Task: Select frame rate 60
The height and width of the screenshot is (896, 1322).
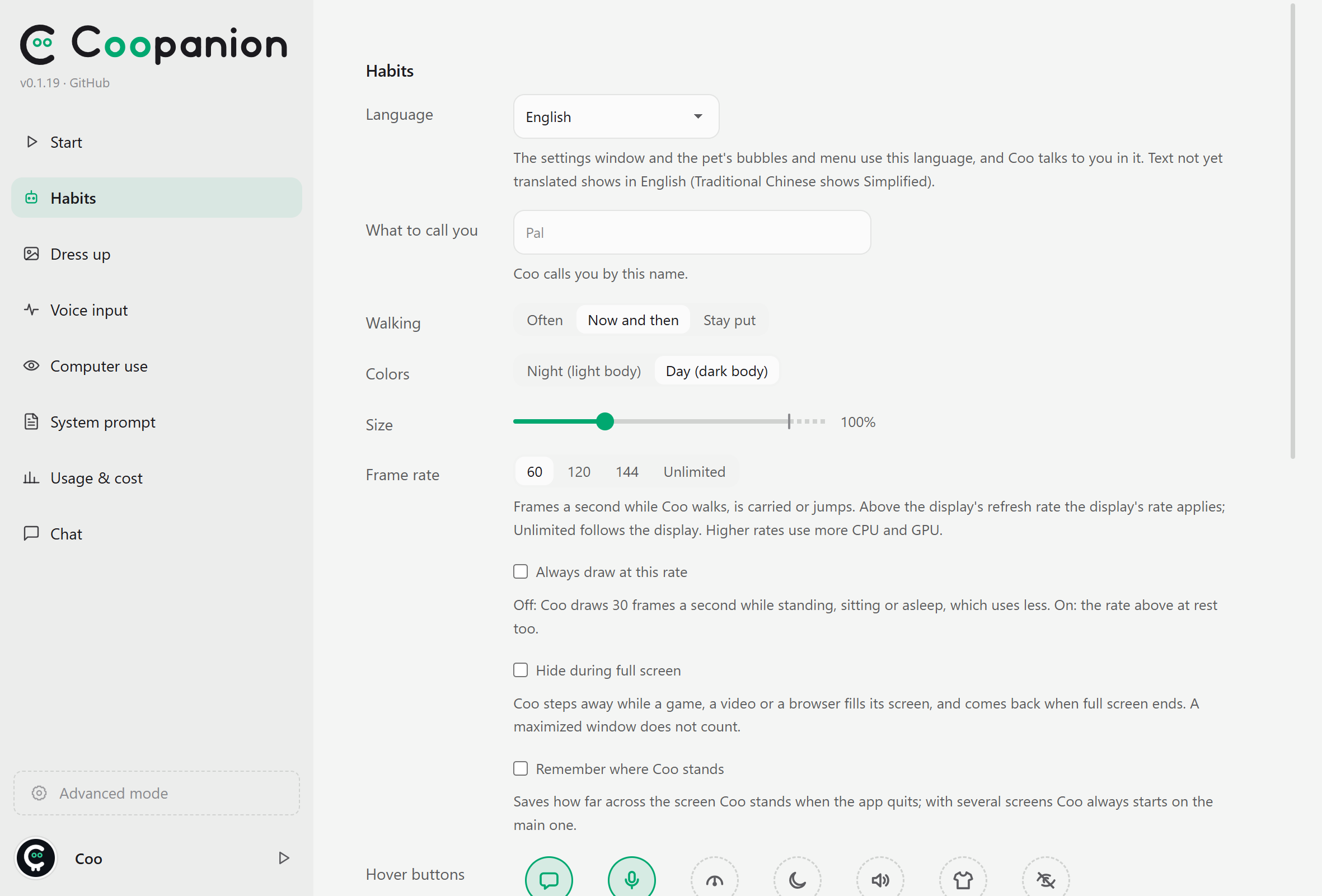Action: tap(534, 472)
